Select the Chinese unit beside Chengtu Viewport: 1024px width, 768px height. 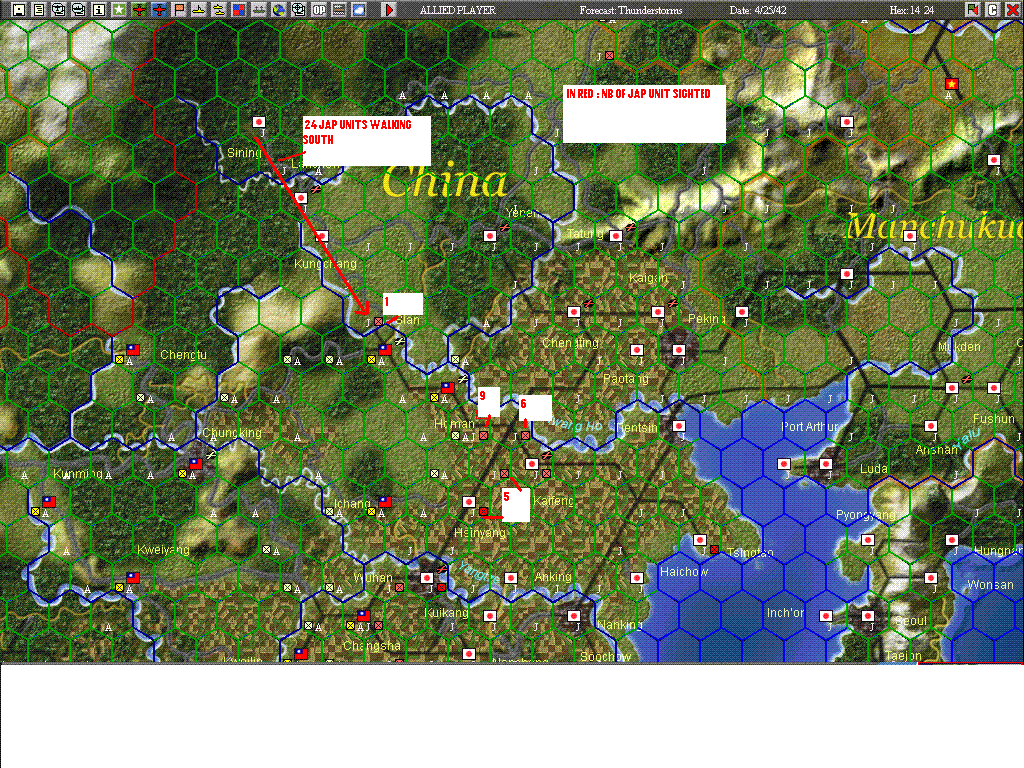(133, 349)
